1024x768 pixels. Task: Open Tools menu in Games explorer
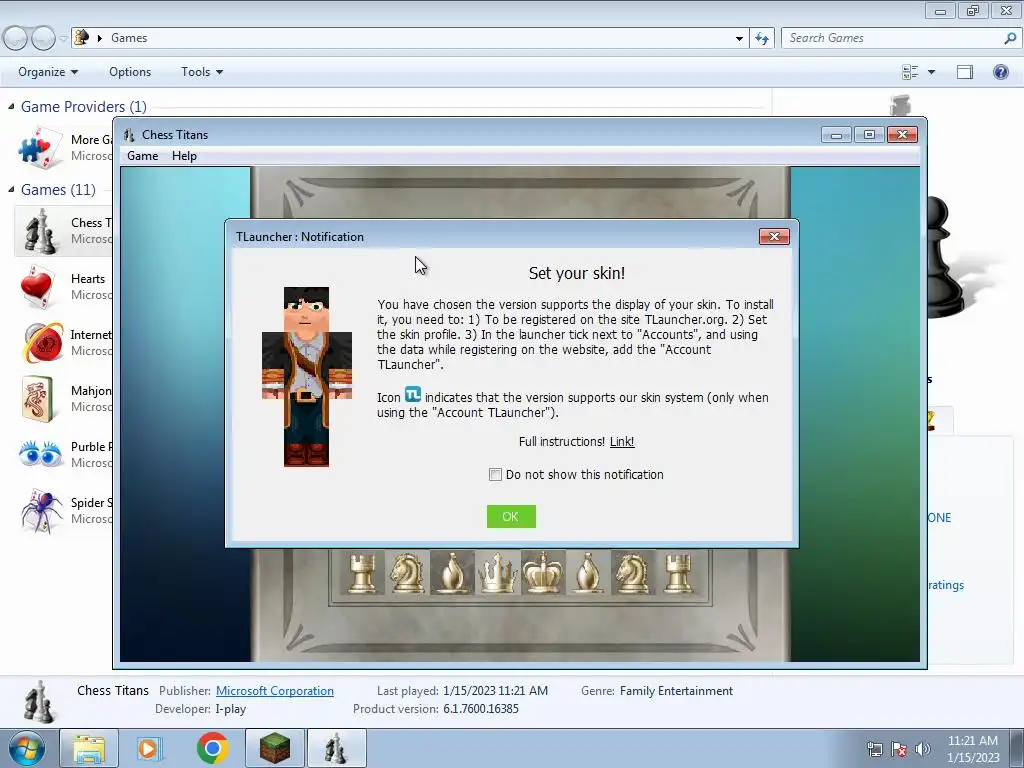tap(202, 72)
